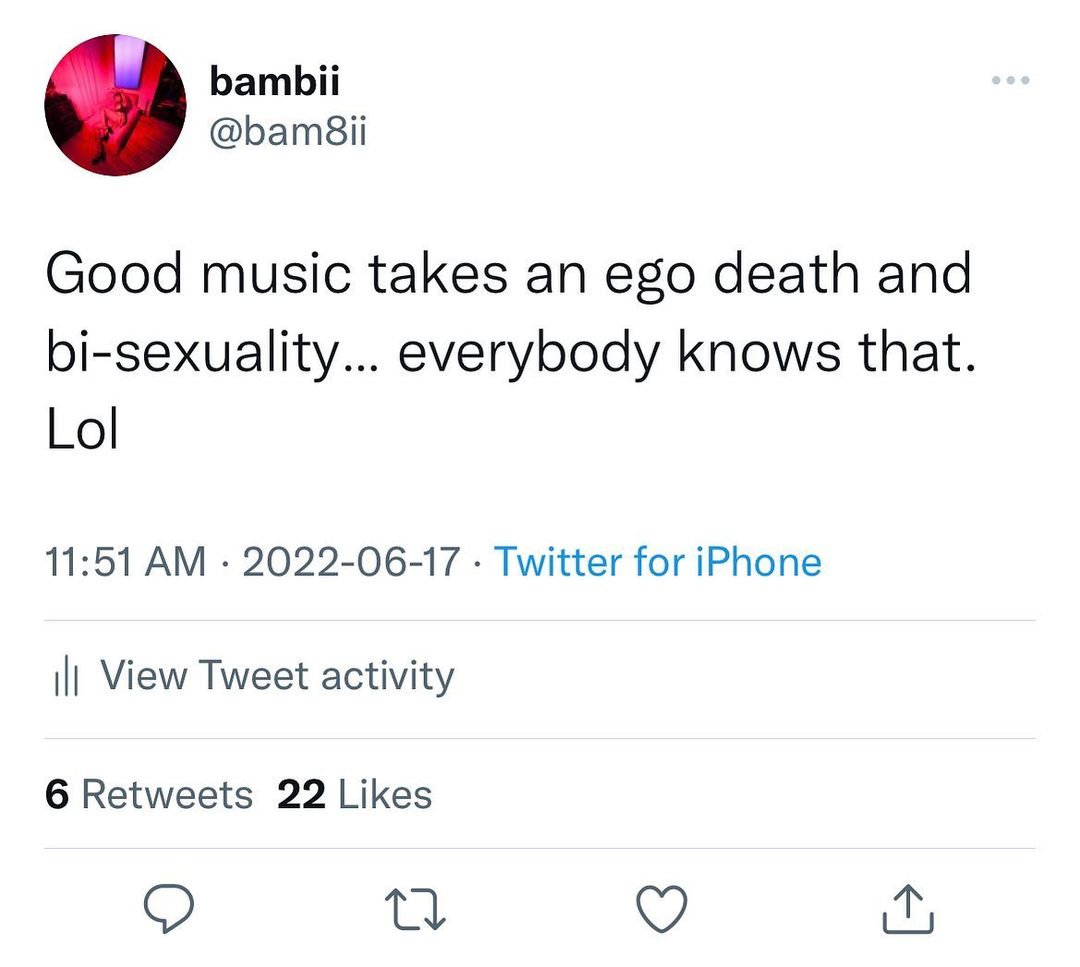1080x967 pixels.
Task: Open bambii's round profile picture
Action: pos(115,105)
